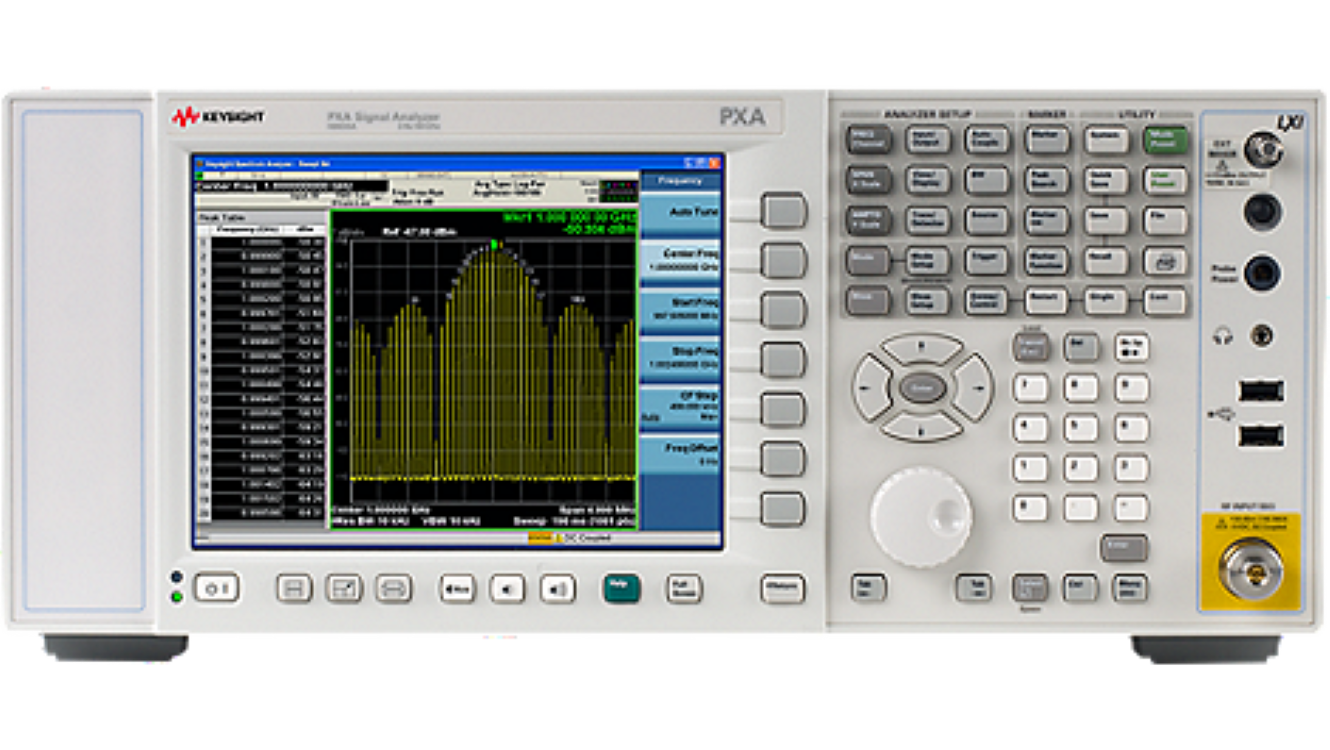Image resolution: width=1330 pixels, height=750 pixels.
Task: Tap the power standby button
Action: click(x=216, y=588)
